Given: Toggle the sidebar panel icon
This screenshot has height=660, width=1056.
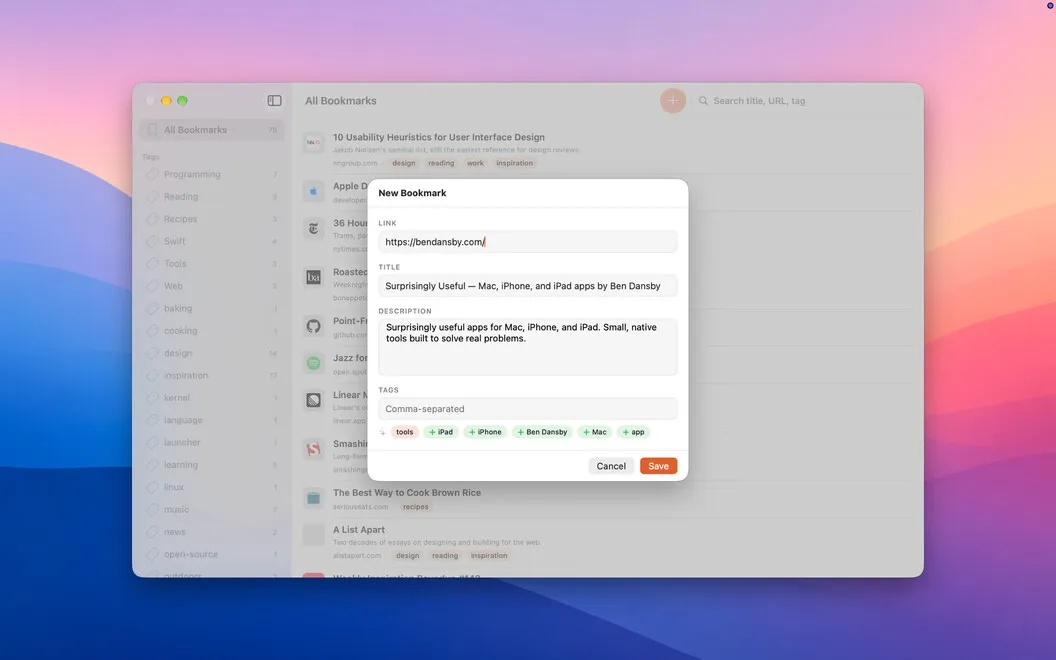Looking at the screenshot, I should click(x=274, y=100).
